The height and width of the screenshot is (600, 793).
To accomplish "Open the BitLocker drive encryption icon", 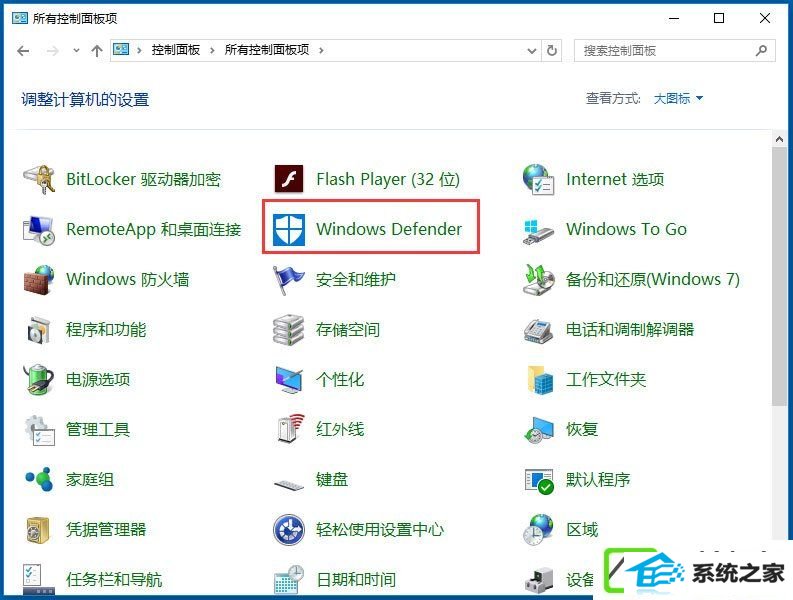I will (39, 179).
